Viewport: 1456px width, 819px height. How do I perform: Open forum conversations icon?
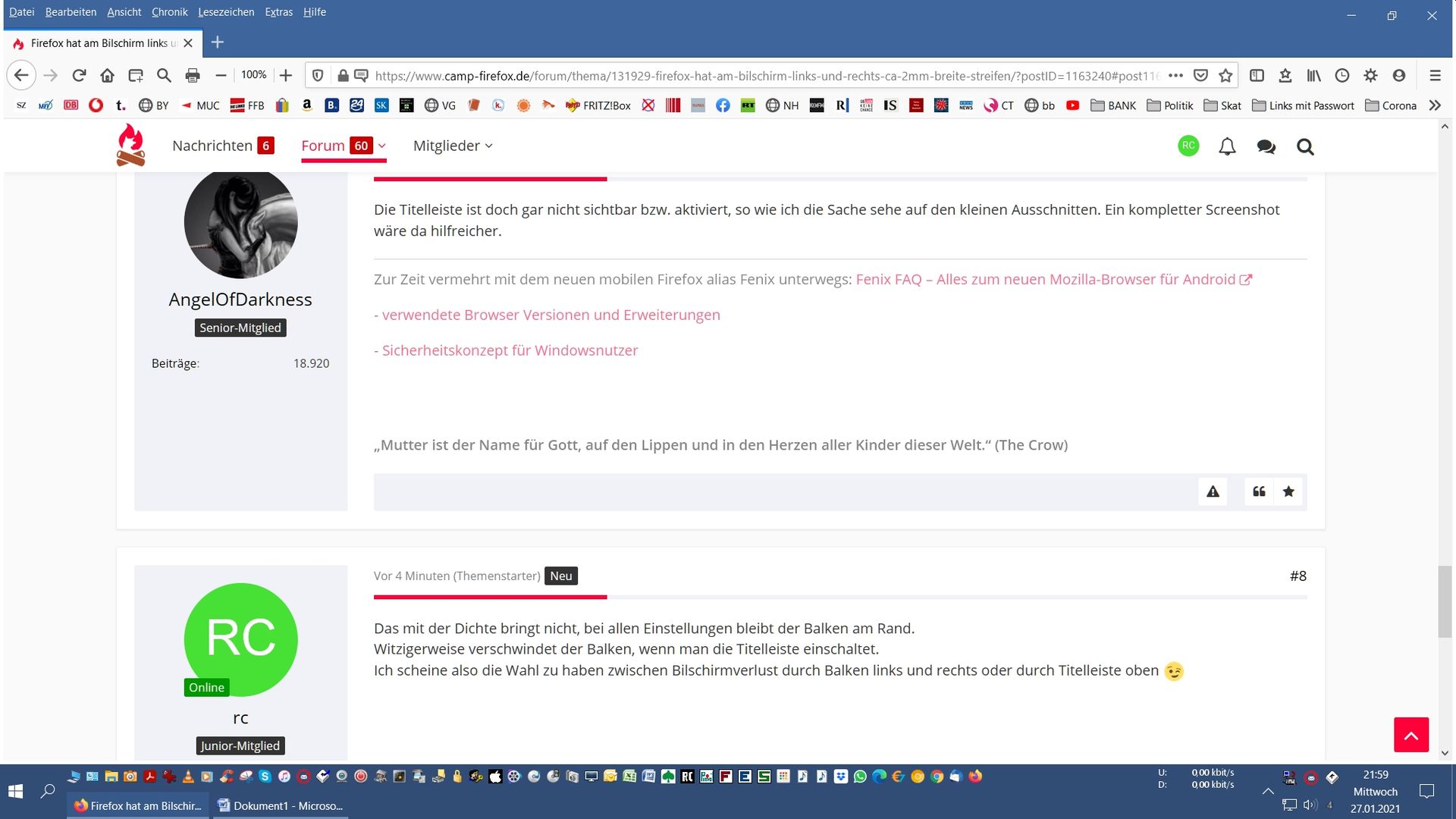(1266, 146)
